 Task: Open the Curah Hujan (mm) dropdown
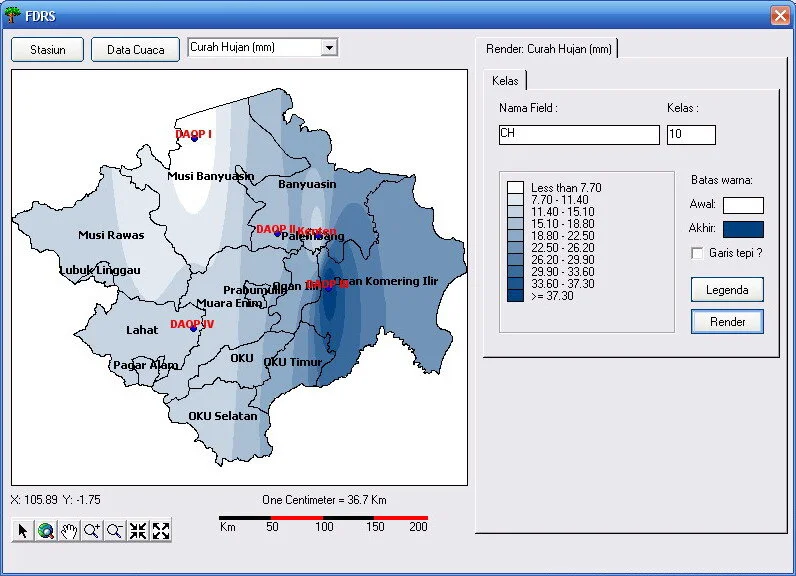pyautogui.click(x=329, y=47)
